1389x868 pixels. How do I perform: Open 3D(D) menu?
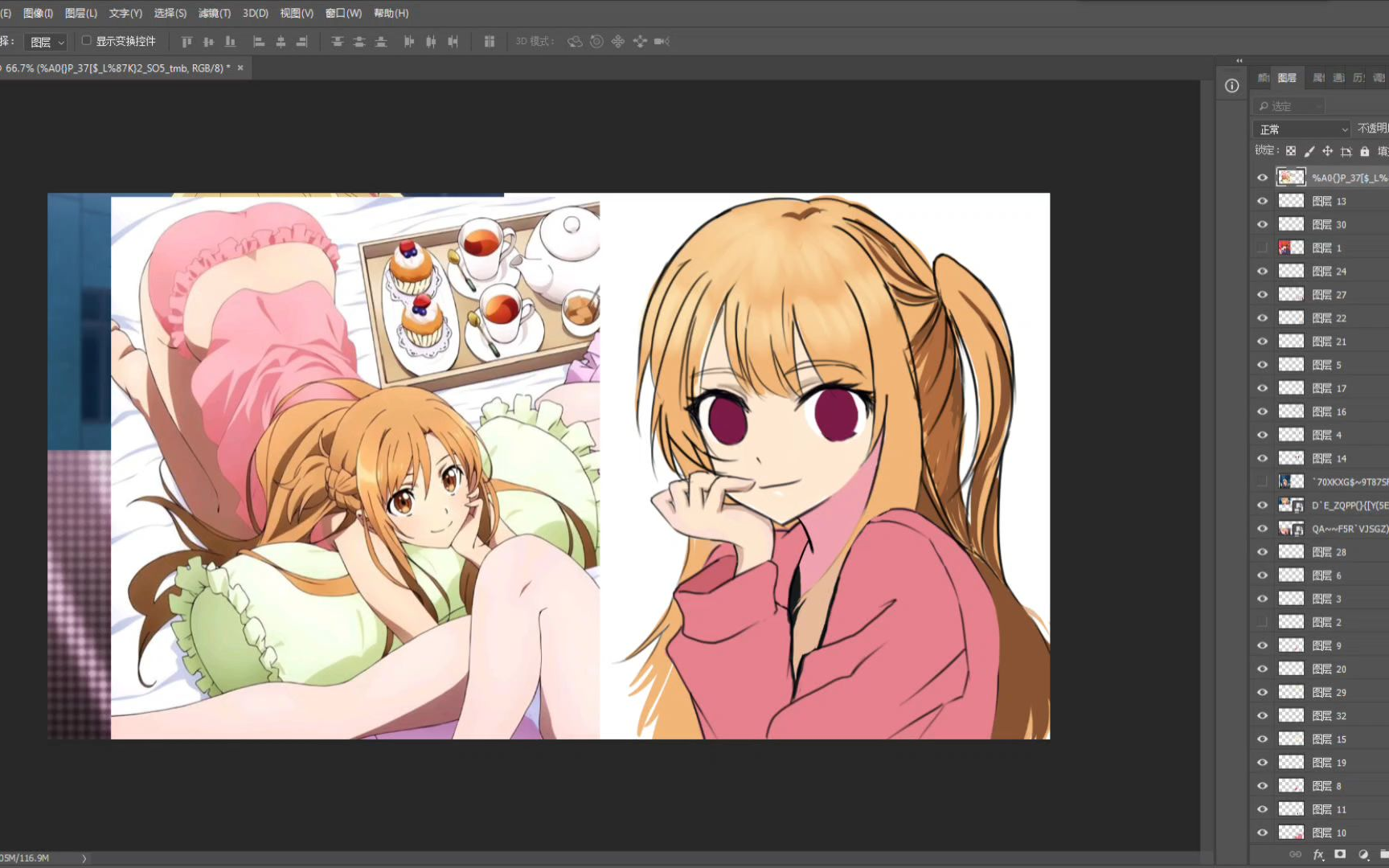(x=256, y=14)
